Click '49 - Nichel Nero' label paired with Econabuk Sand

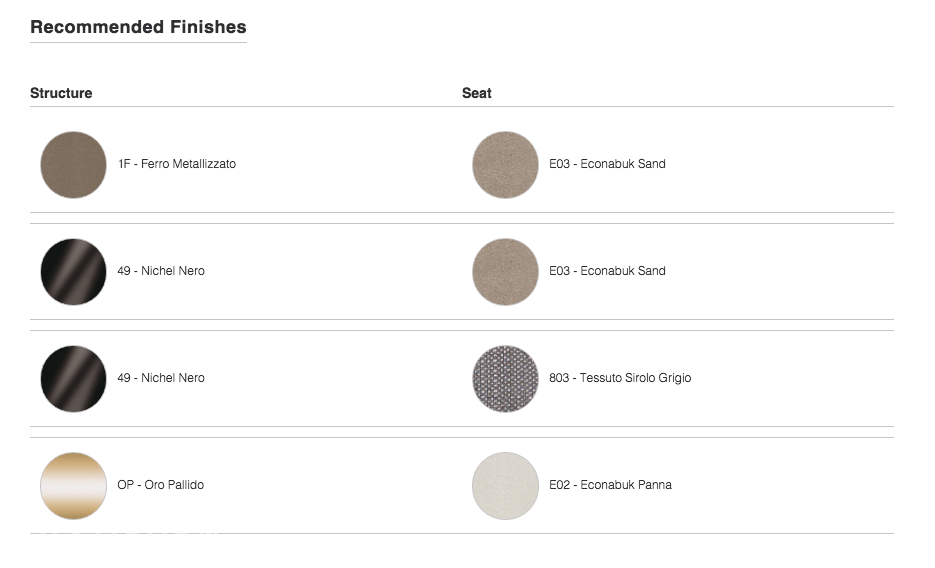point(161,271)
